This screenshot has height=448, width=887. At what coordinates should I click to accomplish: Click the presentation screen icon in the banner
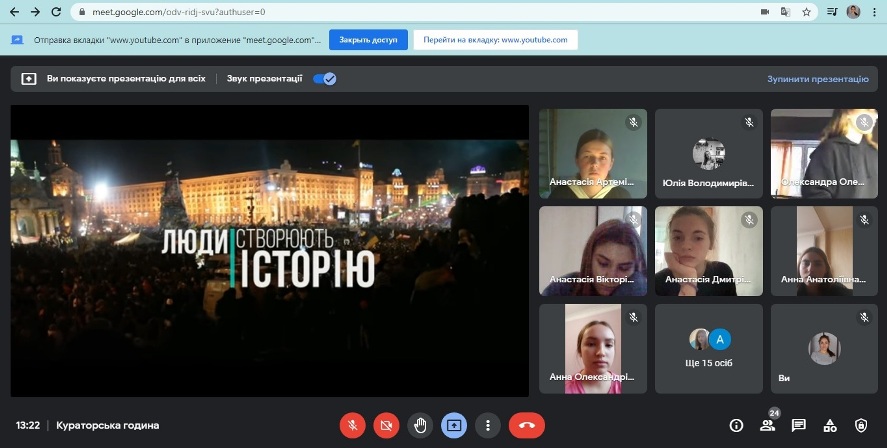[29, 79]
